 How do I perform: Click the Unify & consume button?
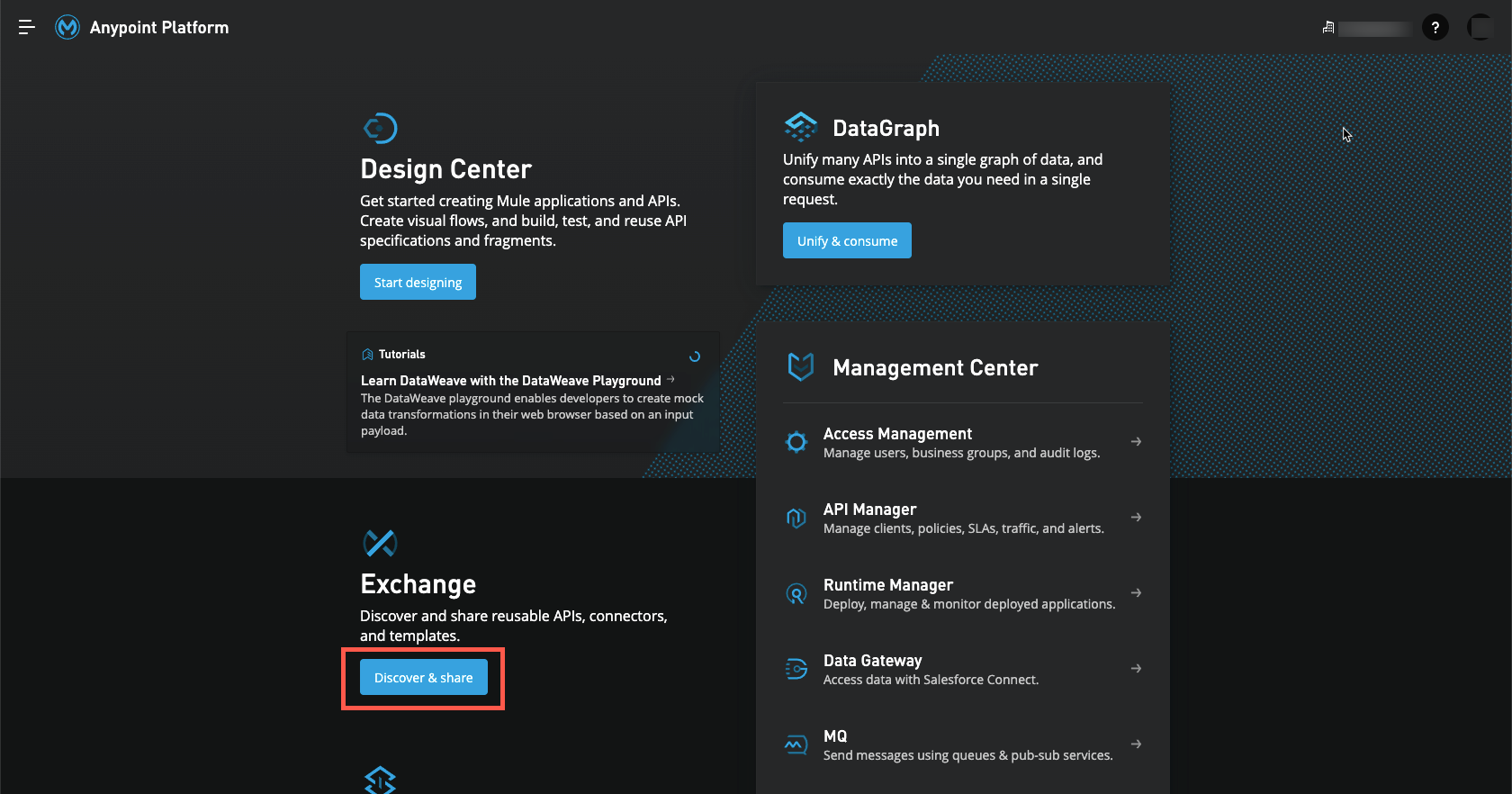click(x=847, y=240)
